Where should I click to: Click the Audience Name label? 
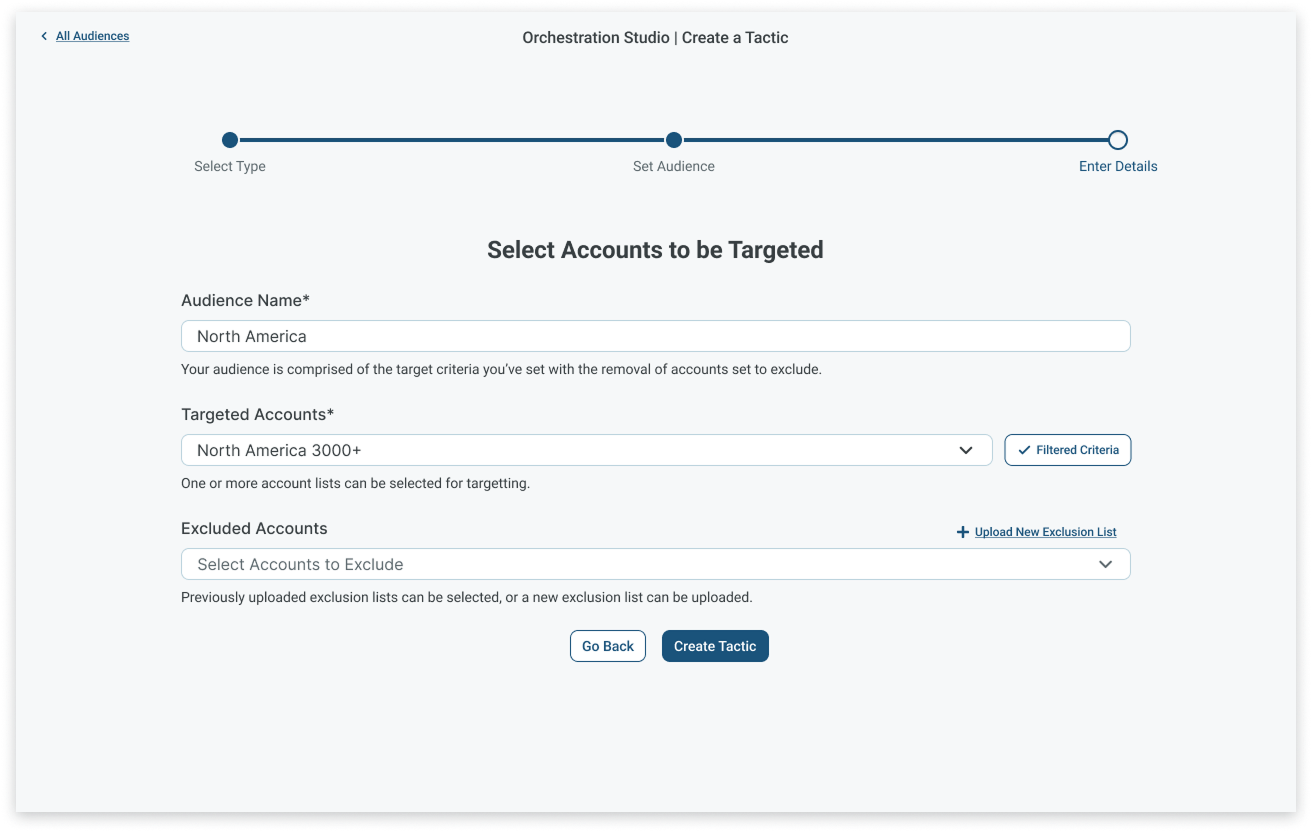246,300
